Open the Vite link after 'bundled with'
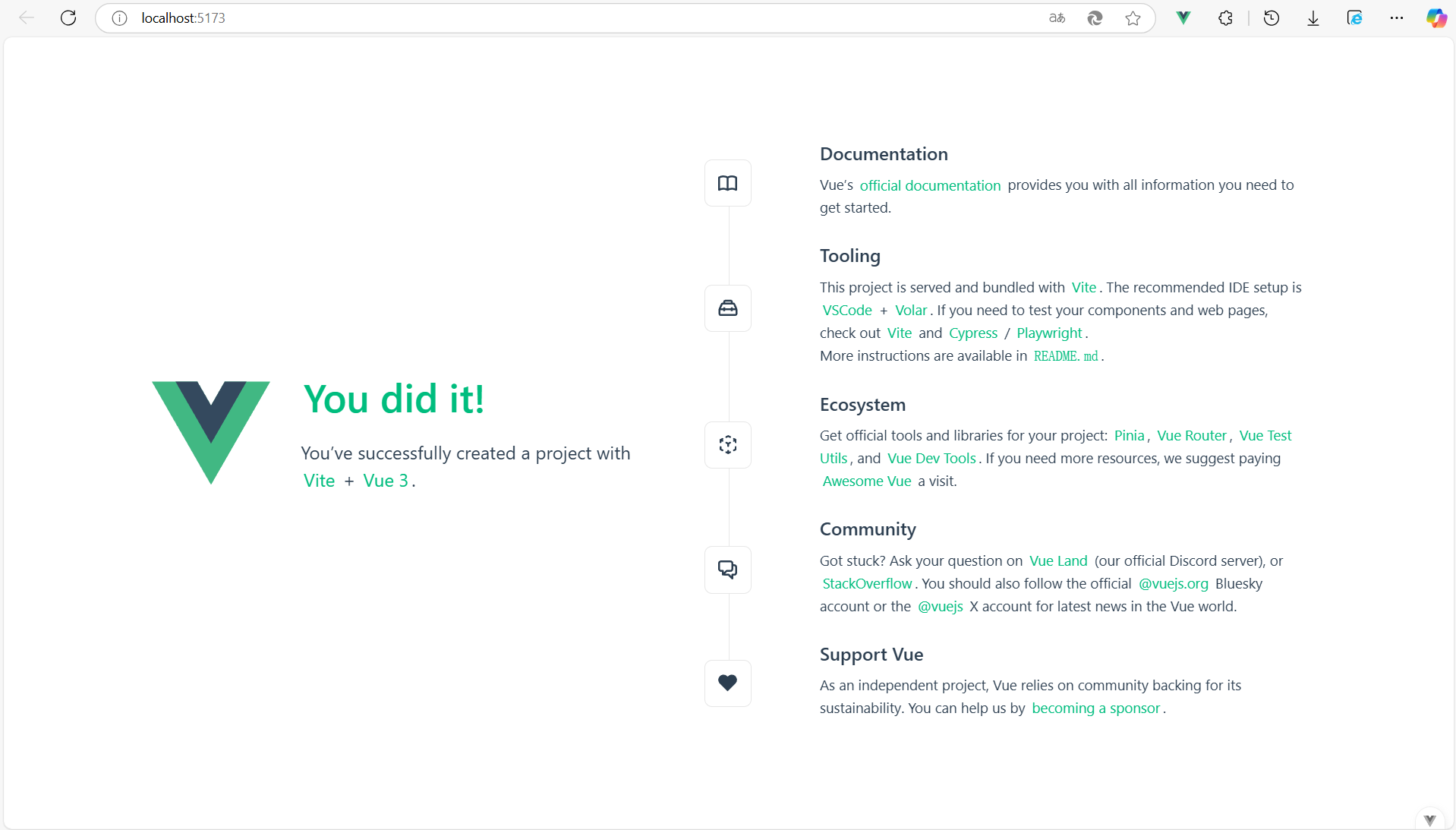The width and height of the screenshot is (1456, 830). (x=1084, y=288)
